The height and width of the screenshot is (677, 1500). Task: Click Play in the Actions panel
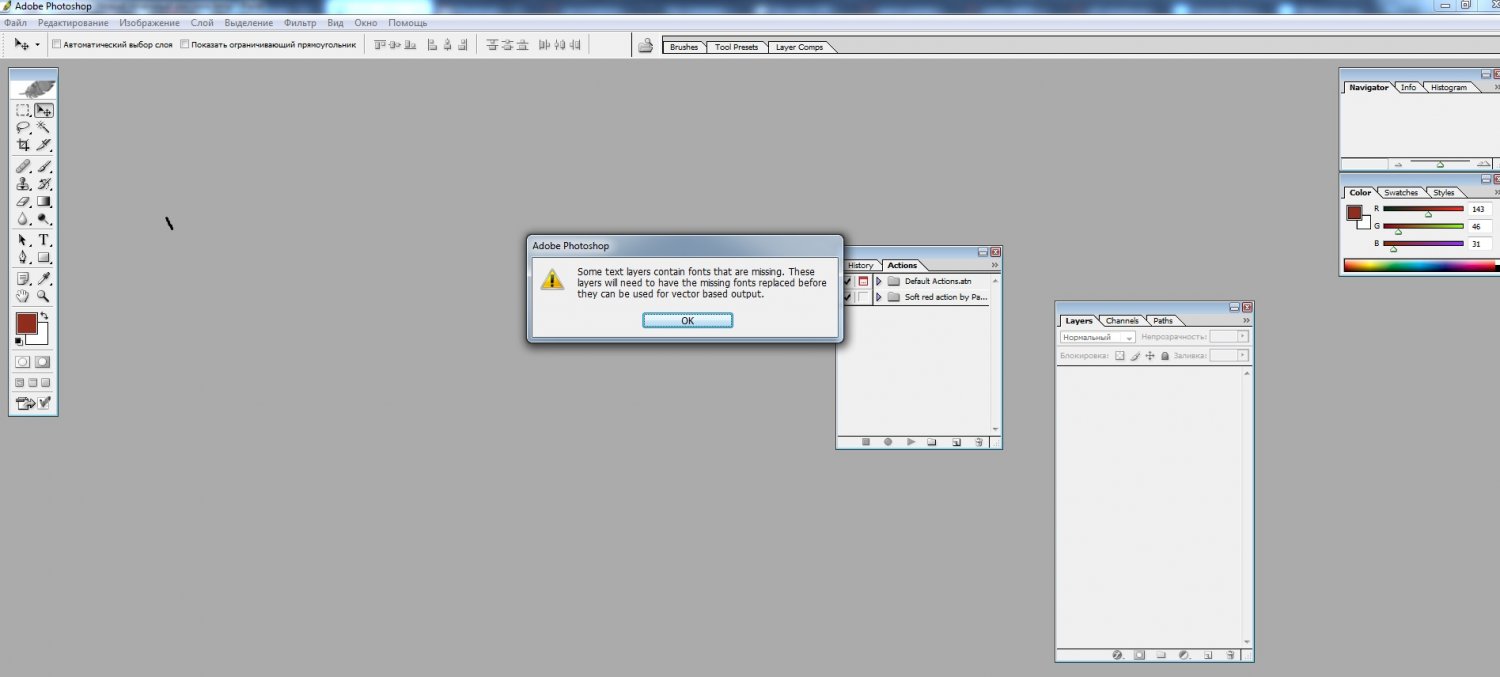pyautogui.click(x=911, y=441)
